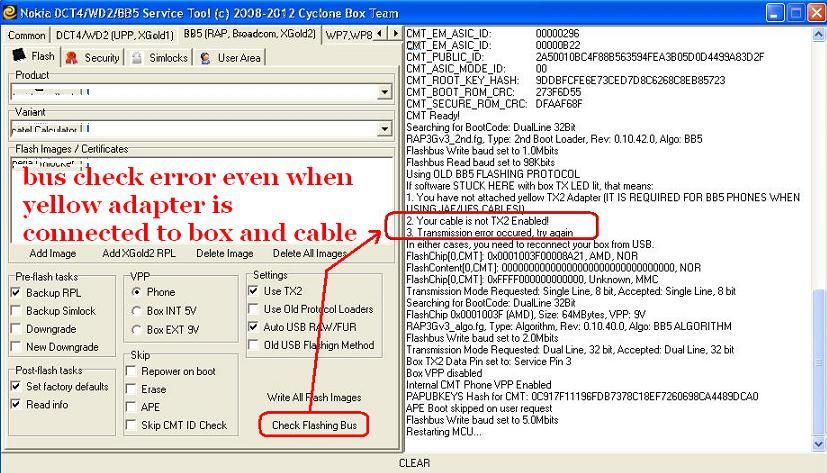Click the Flash tab chip icon
This screenshot has height=473, width=827.
[x=19, y=55]
